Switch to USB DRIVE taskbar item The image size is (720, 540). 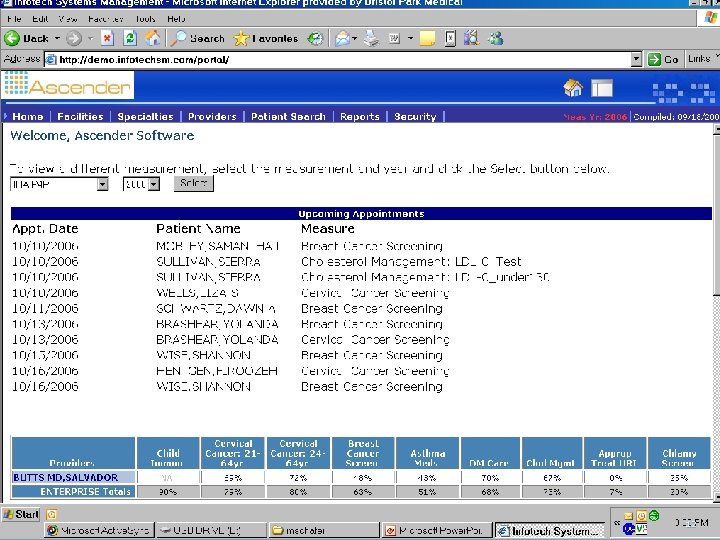(211, 530)
